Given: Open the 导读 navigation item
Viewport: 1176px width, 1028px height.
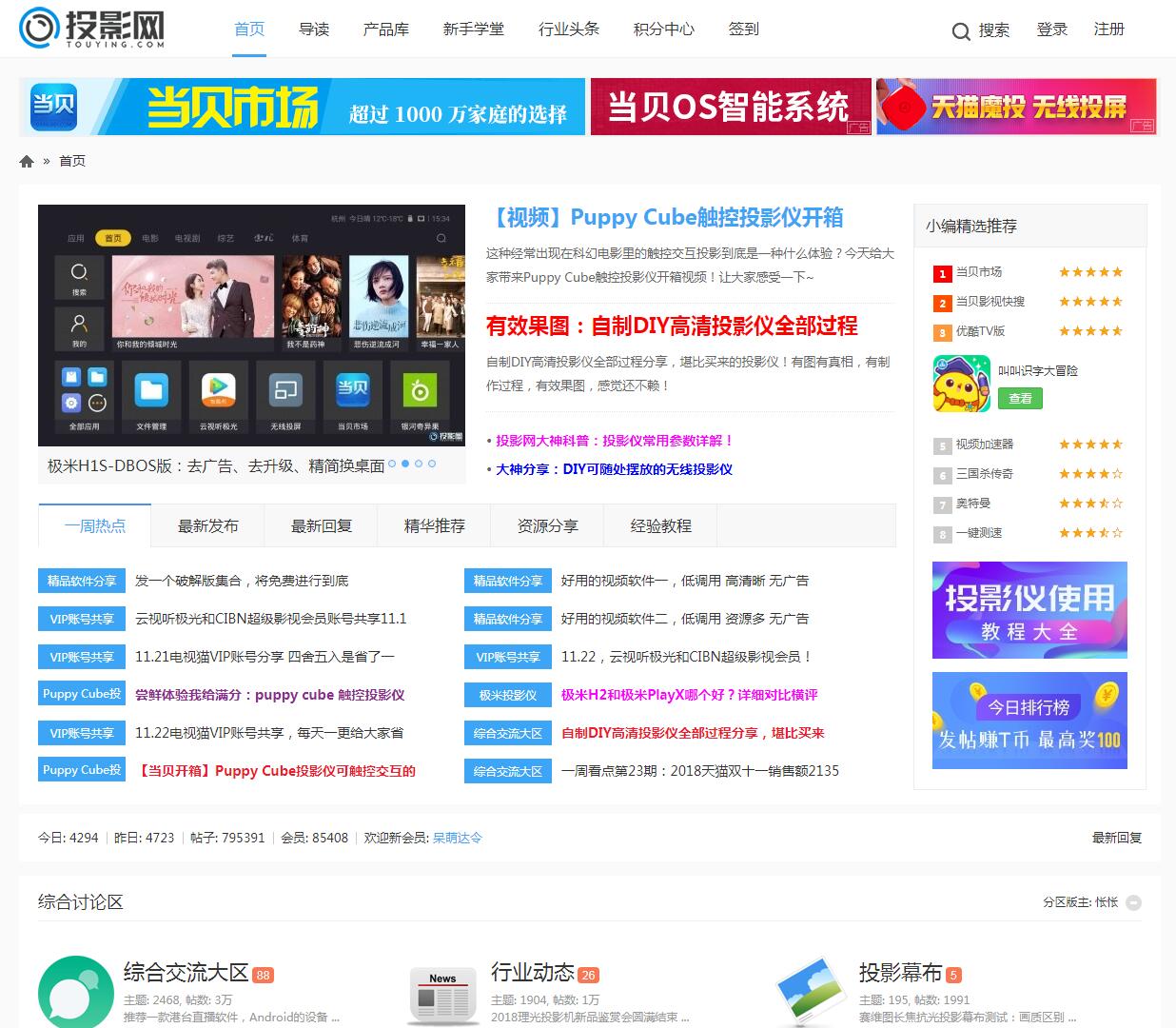Looking at the screenshot, I should pos(314,30).
